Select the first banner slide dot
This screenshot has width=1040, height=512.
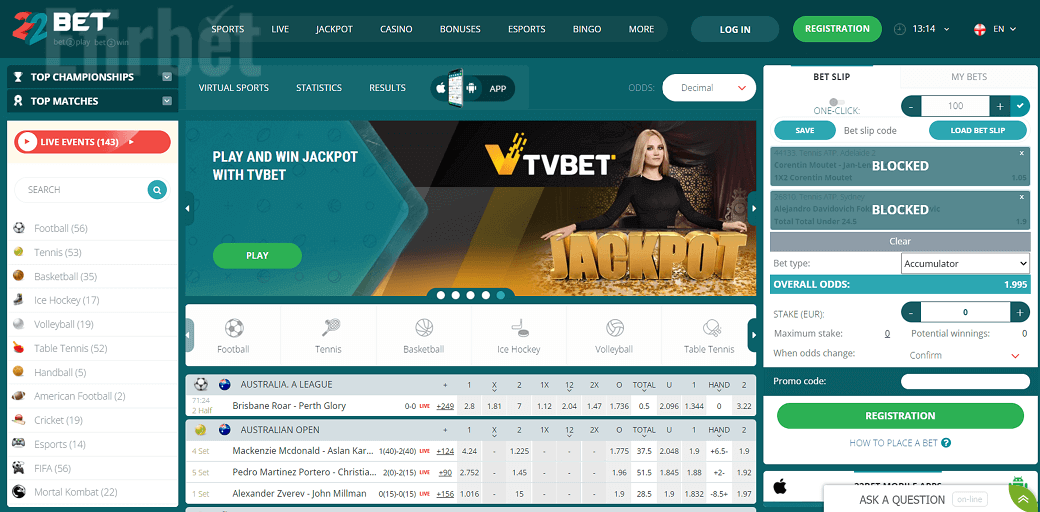click(x=441, y=295)
